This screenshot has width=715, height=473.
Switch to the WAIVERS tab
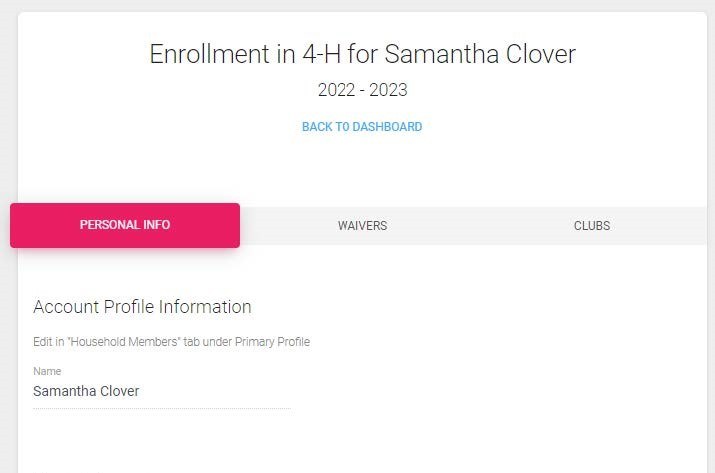tap(363, 226)
